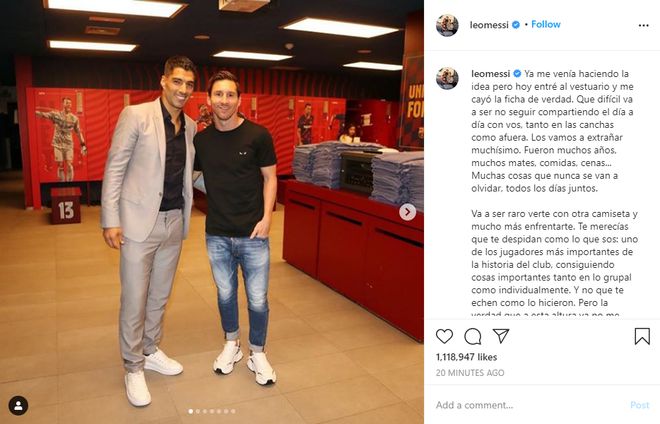Open the three-dot more options menu

[x=643, y=26]
